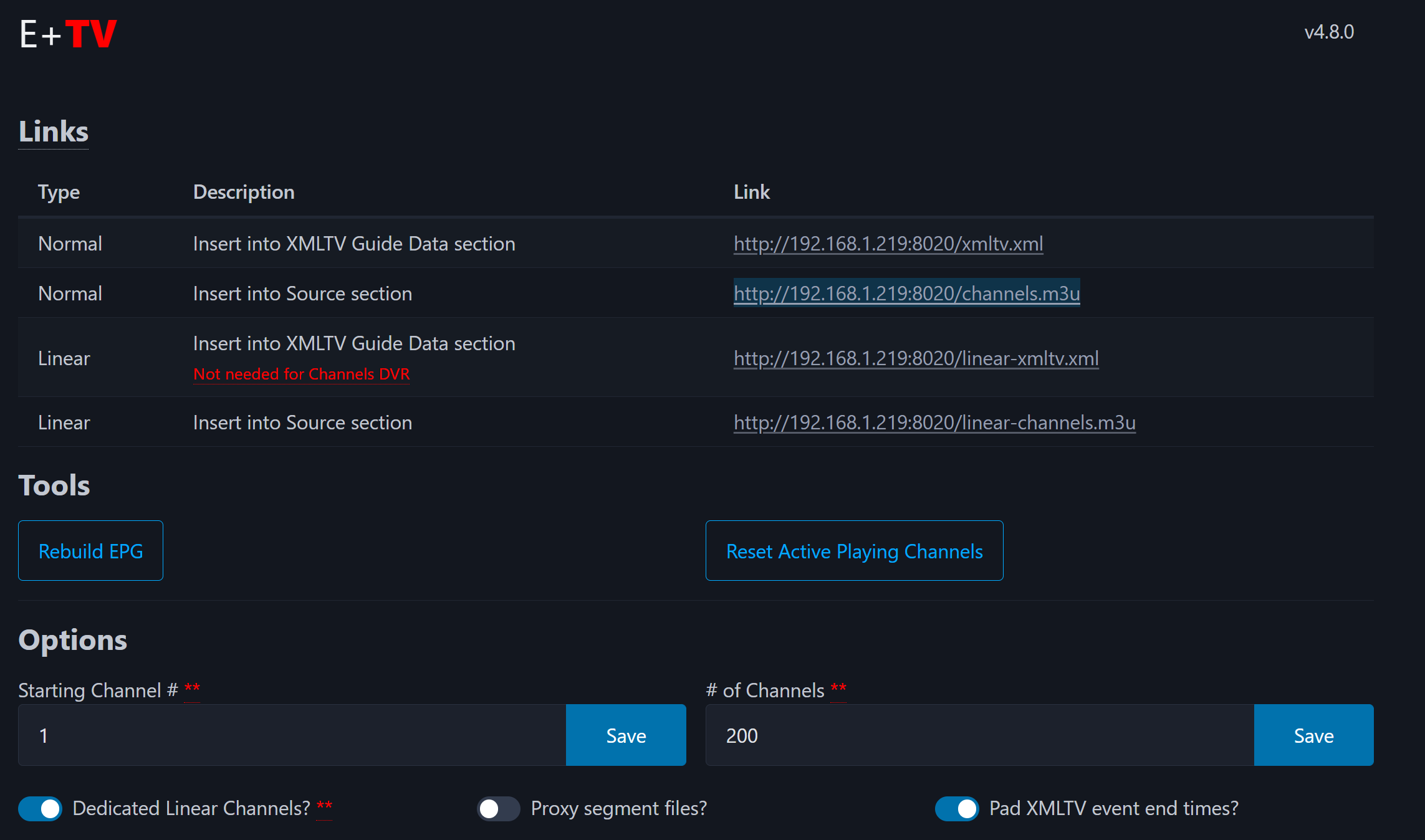Click the v4.8.0 version label
1425x840 pixels.
1329,32
